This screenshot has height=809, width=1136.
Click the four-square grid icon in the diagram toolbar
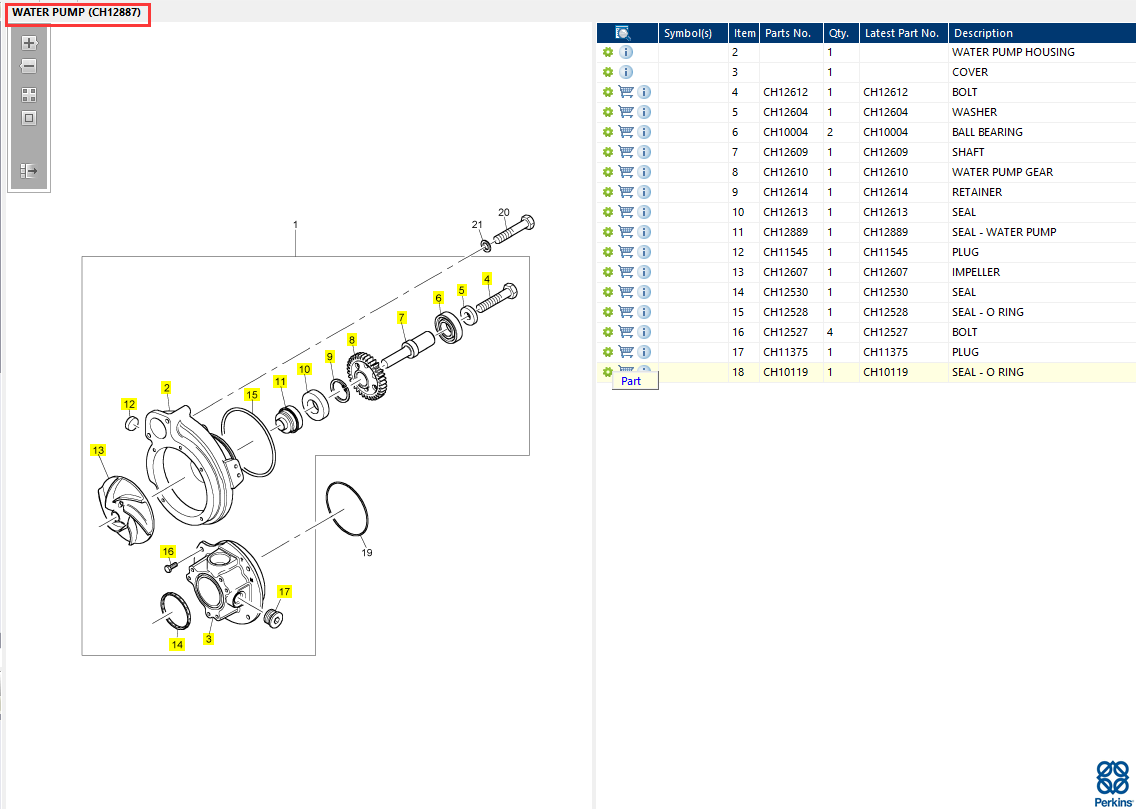tap(29, 95)
